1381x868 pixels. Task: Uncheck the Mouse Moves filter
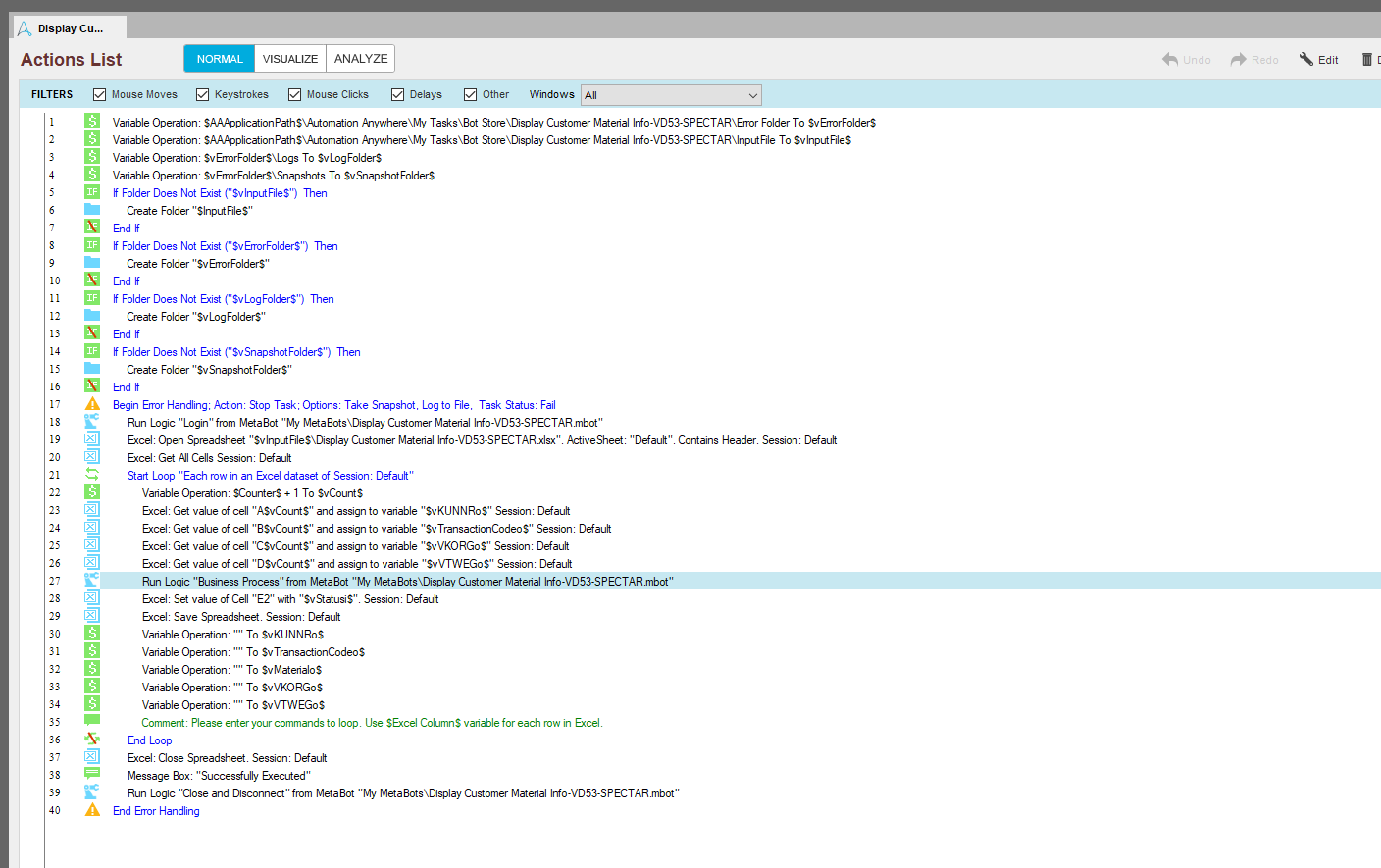(99, 95)
